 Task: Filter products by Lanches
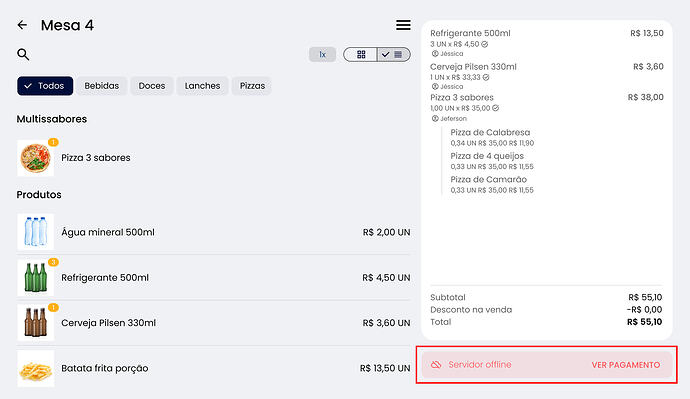(x=202, y=86)
